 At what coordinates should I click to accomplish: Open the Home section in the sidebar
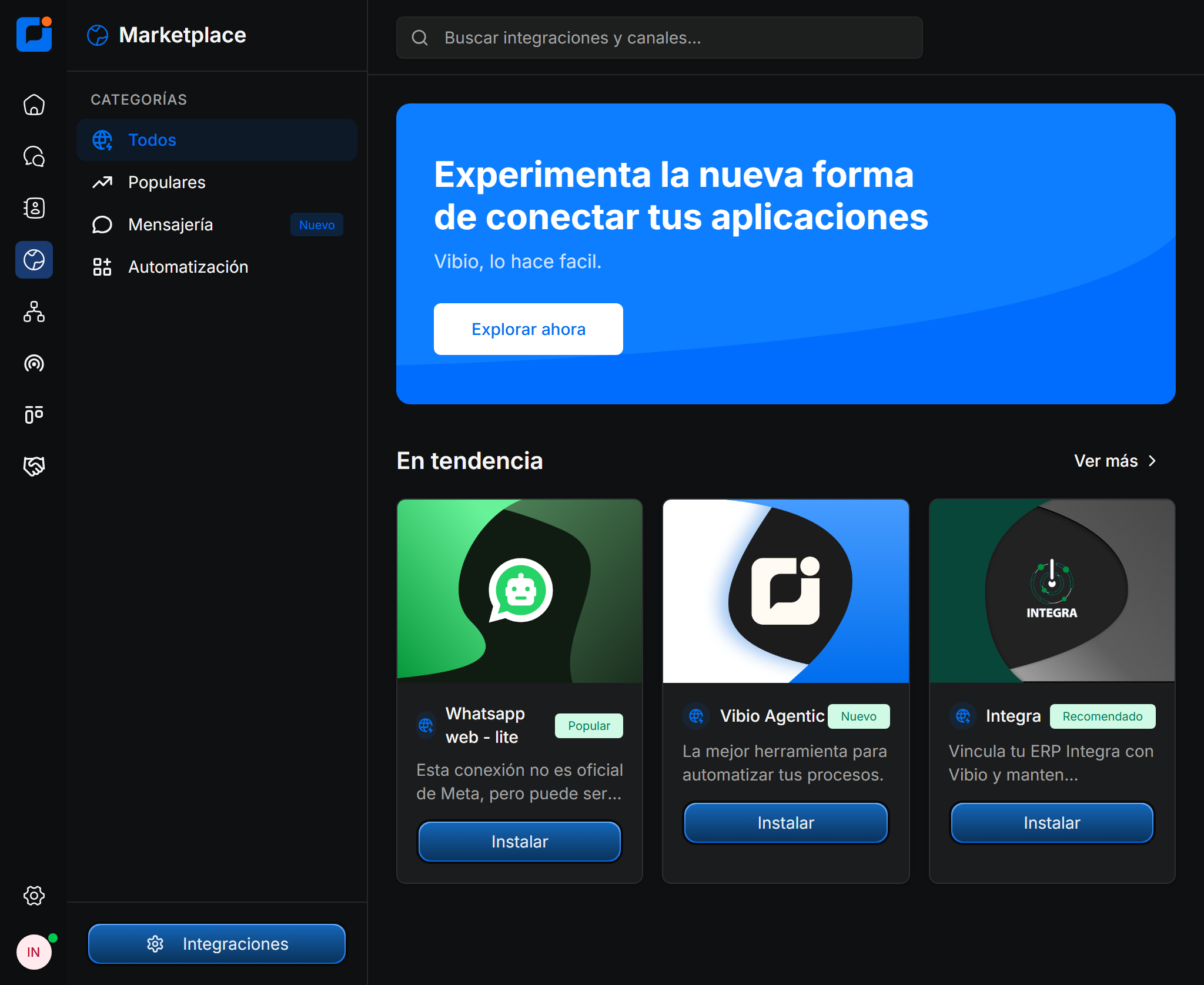point(34,105)
